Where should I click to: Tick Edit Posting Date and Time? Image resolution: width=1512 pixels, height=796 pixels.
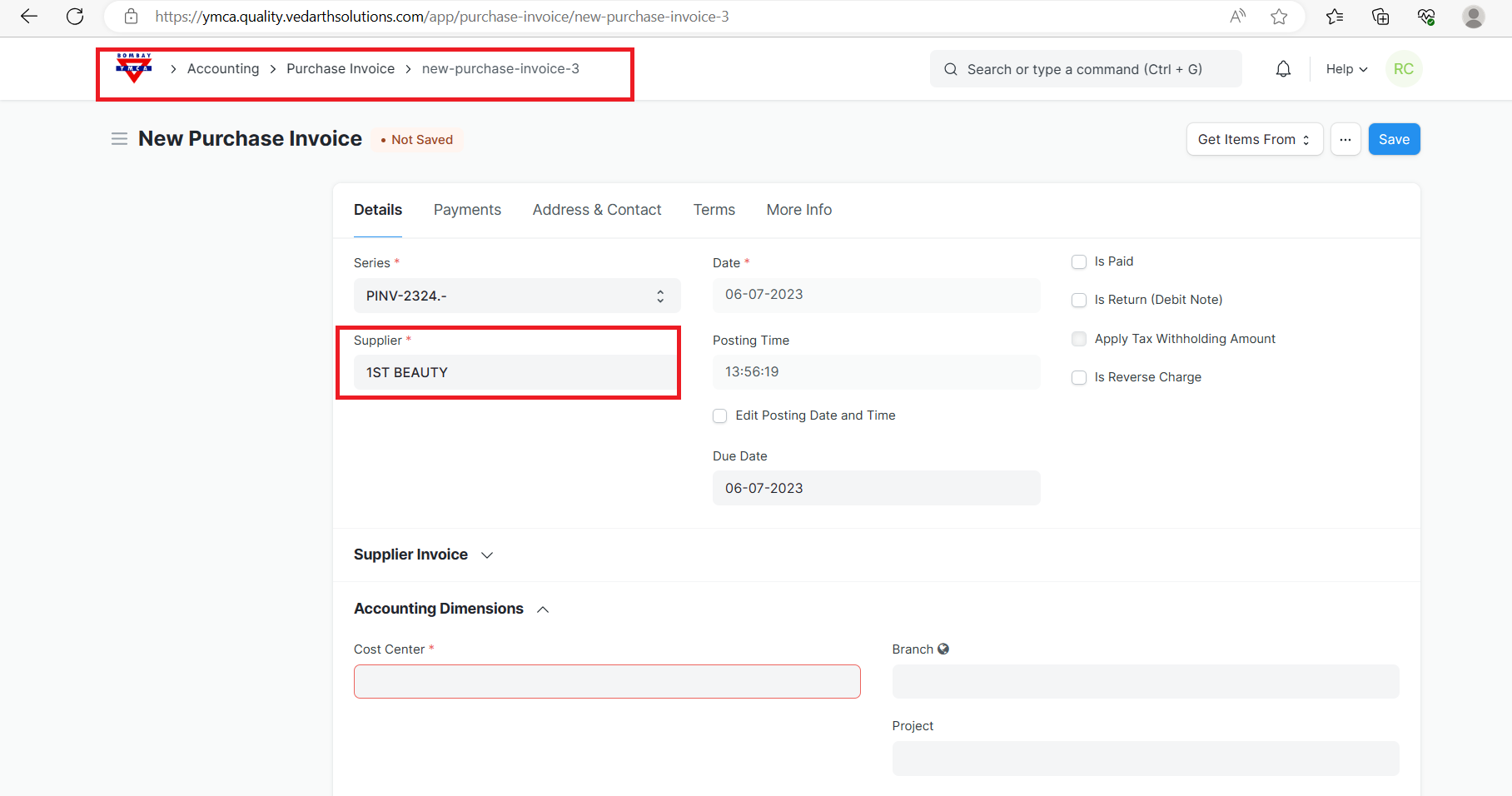click(720, 416)
